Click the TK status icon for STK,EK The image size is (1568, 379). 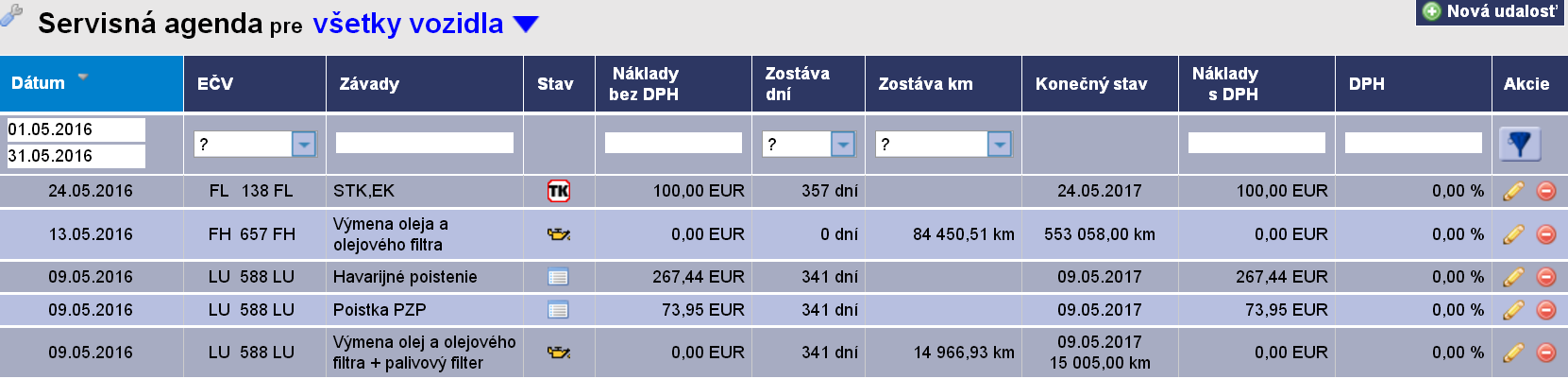pyautogui.click(x=559, y=191)
